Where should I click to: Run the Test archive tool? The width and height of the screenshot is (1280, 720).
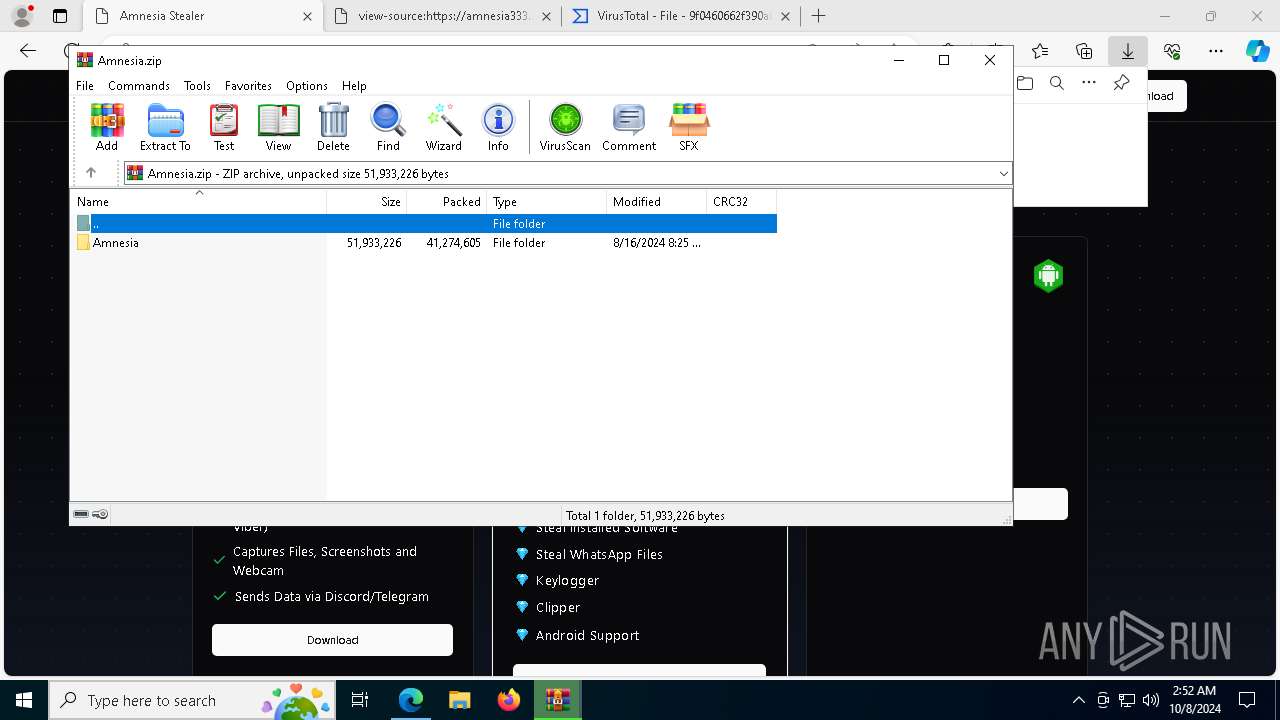click(x=224, y=127)
